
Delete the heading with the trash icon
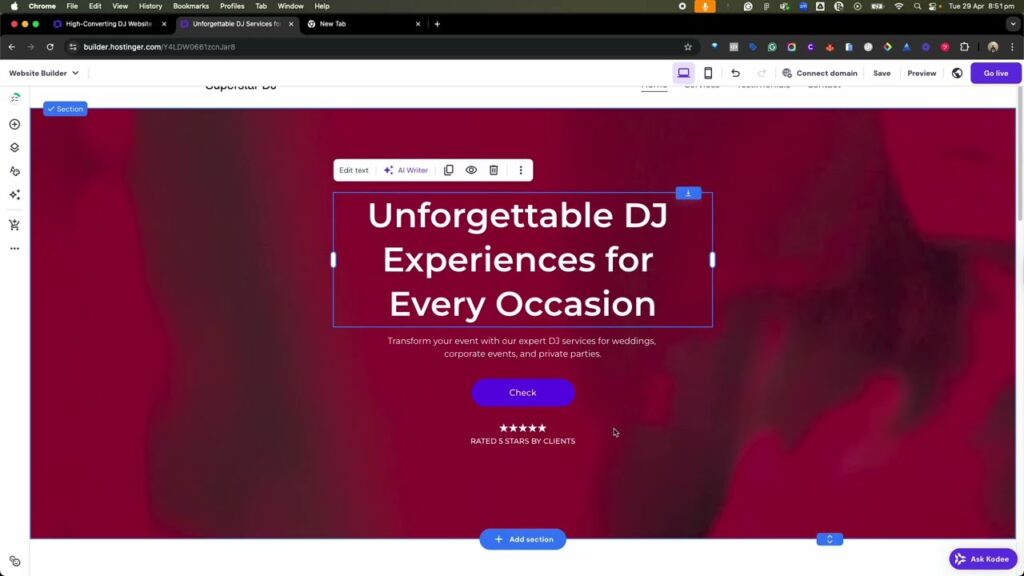tap(494, 170)
